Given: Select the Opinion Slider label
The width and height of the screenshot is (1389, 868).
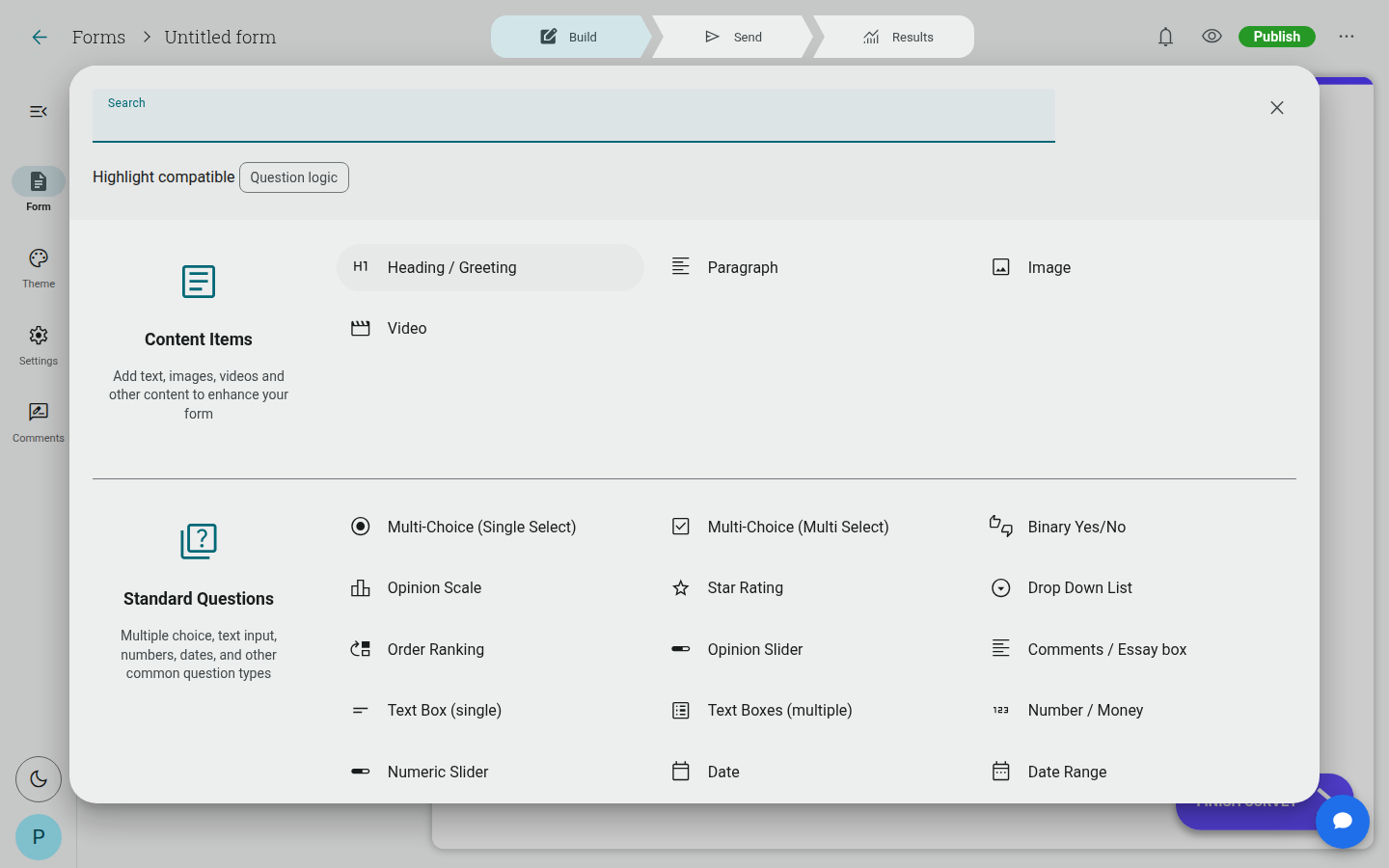Looking at the screenshot, I should [x=755, y=649].
